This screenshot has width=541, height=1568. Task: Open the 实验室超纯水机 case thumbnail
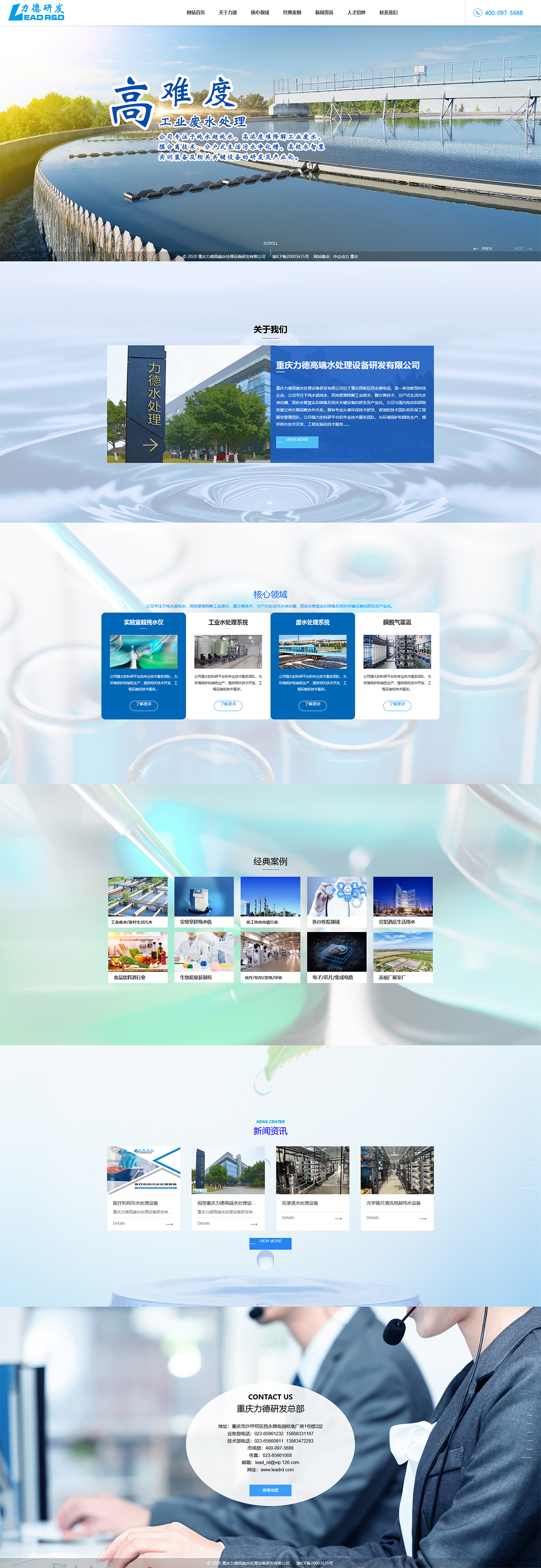[x=204, y=897]
